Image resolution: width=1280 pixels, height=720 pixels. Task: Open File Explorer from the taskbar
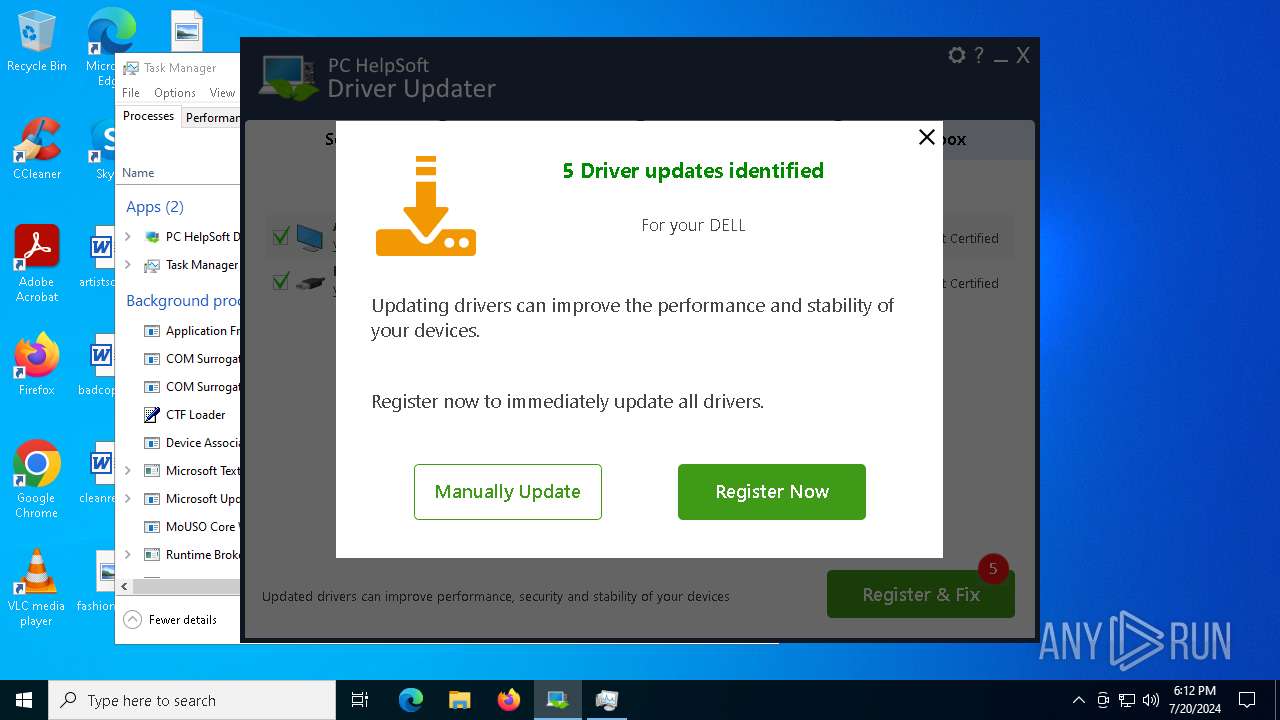click(460, 700)
